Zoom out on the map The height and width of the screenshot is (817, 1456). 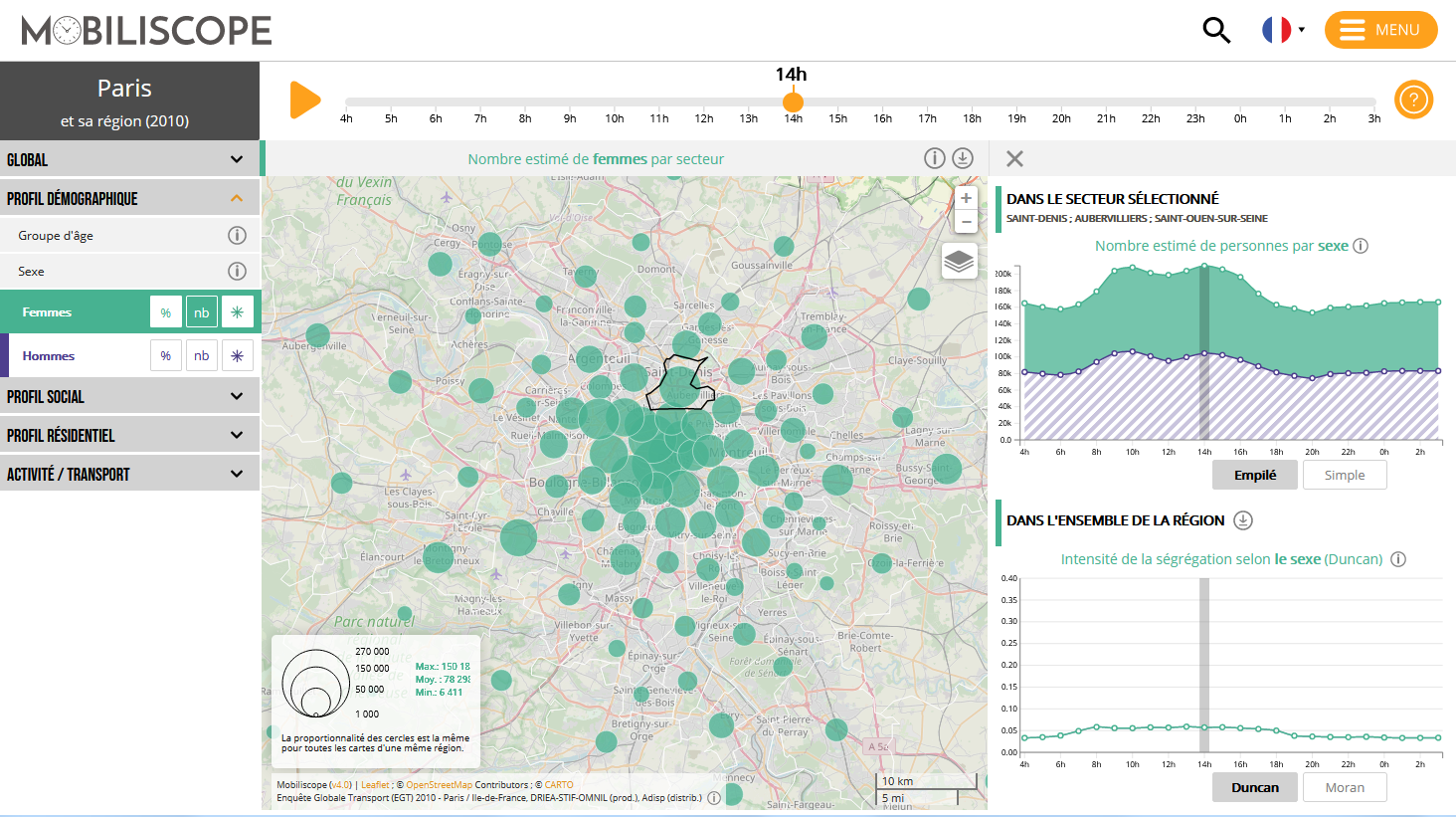(966, 222)
